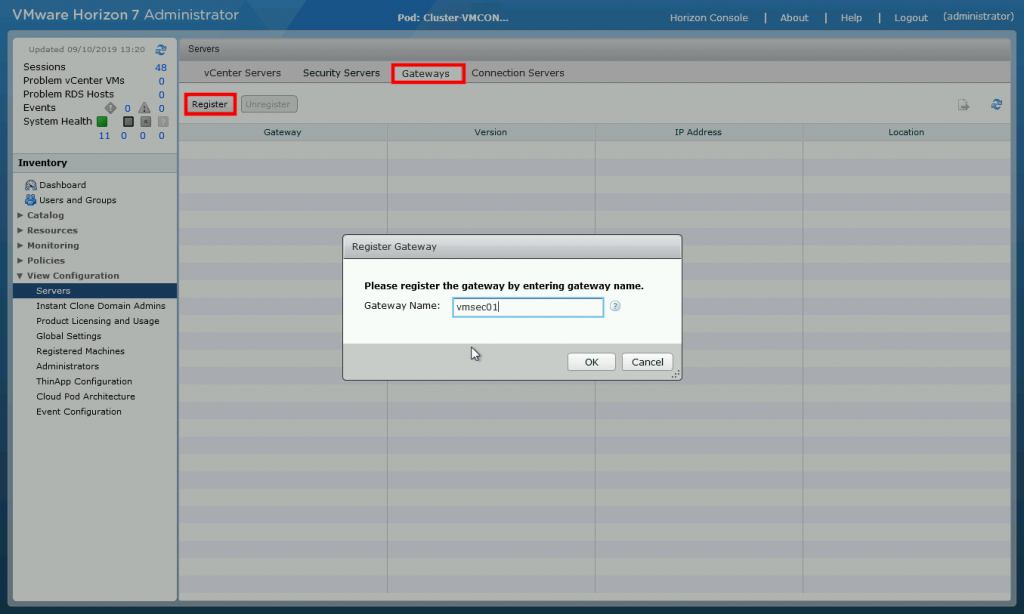
Task: Click inside the Gateway Name field
Action: click(x=528, y=306)
